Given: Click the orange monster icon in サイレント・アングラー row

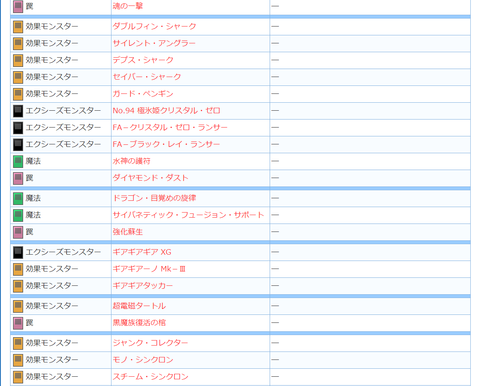Looking at the screenshot, I should pos(18,43).
